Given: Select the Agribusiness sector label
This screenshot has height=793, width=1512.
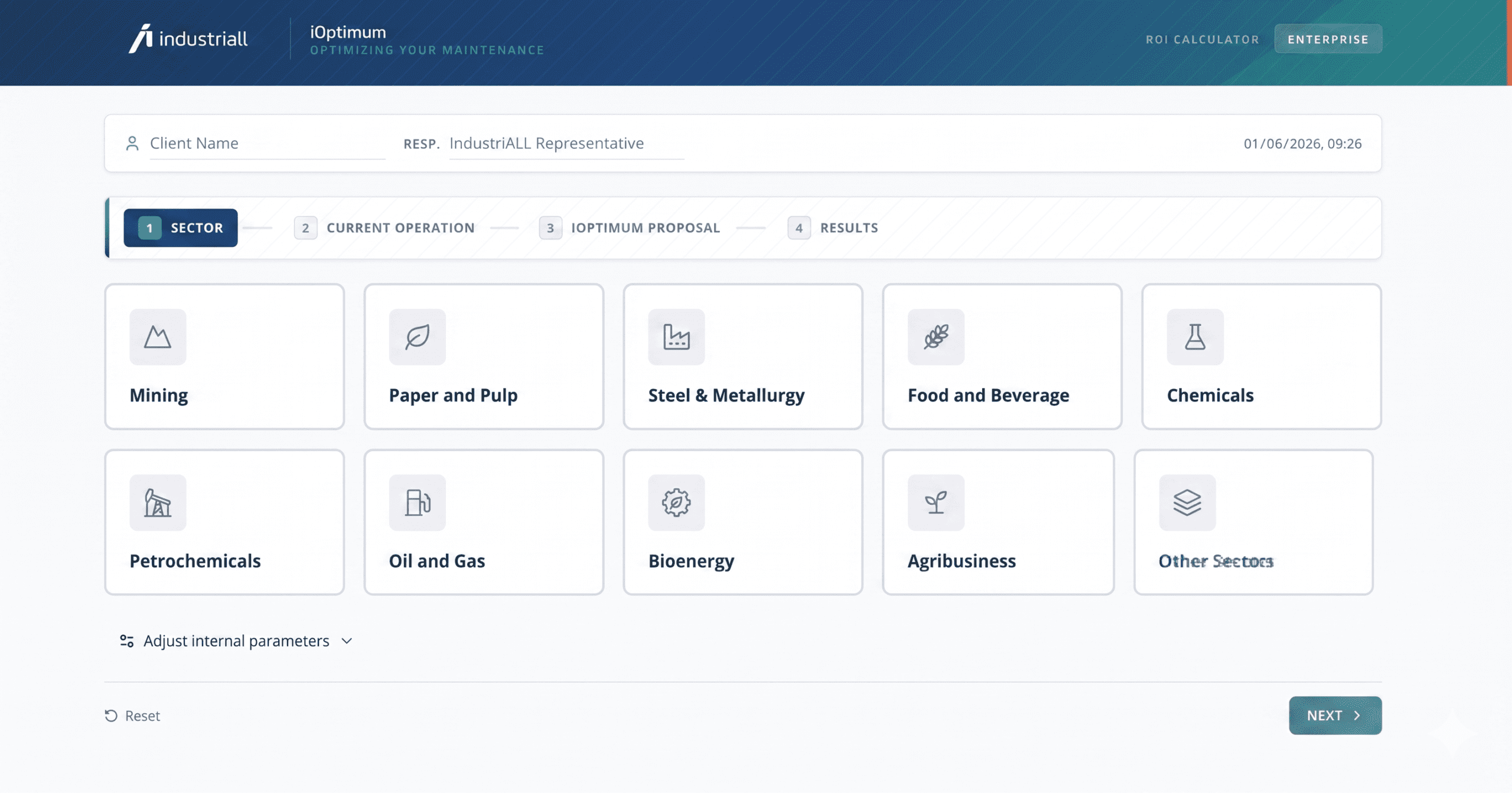Looking at the screenshot, I should tap(962, 561).
